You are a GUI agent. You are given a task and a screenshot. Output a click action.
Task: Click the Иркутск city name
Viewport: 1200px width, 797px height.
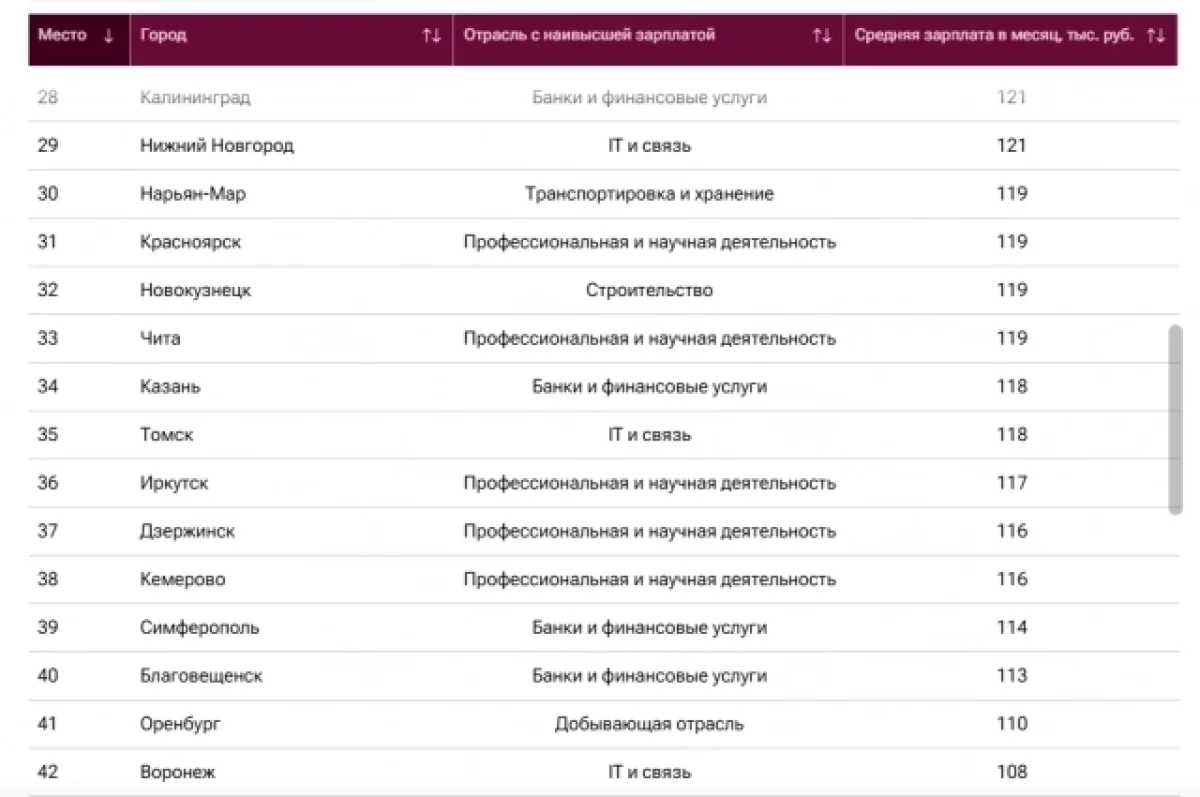[174, 483]
